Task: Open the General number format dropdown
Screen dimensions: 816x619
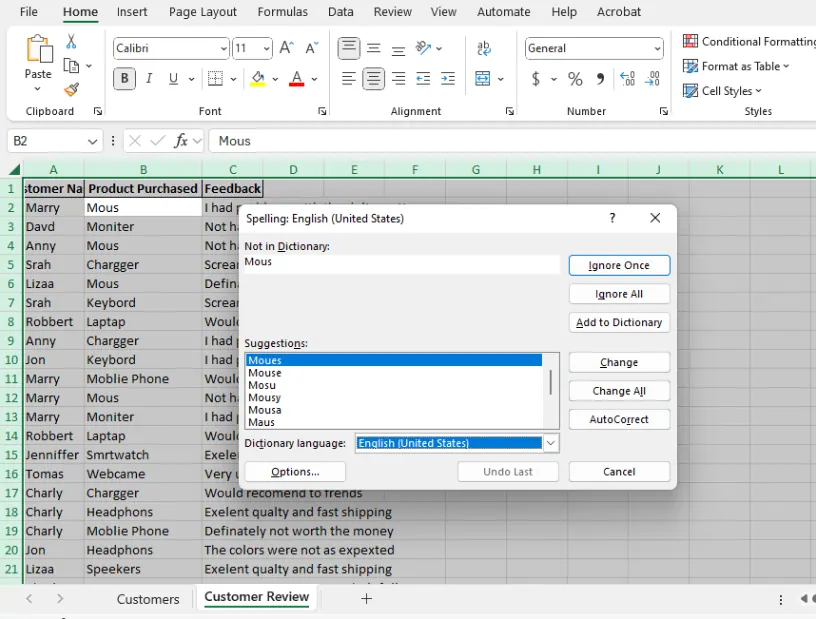Action: [x=656, y=49]
